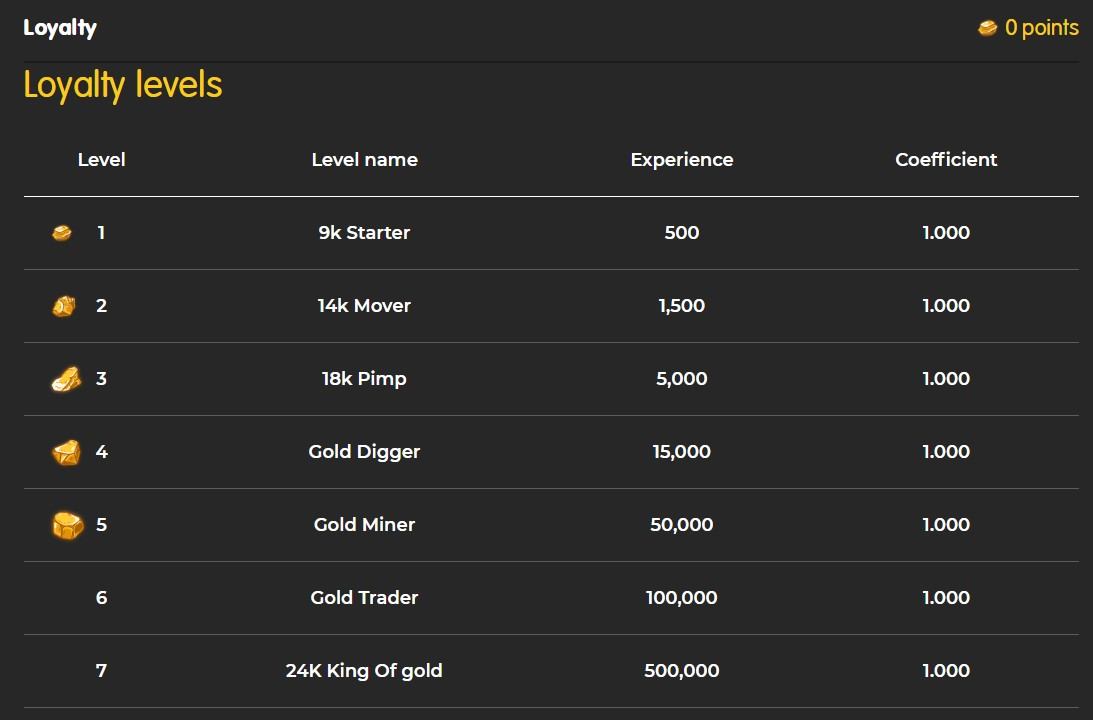Select the 14k Mover level name
1093x720 pixels.
364,306
